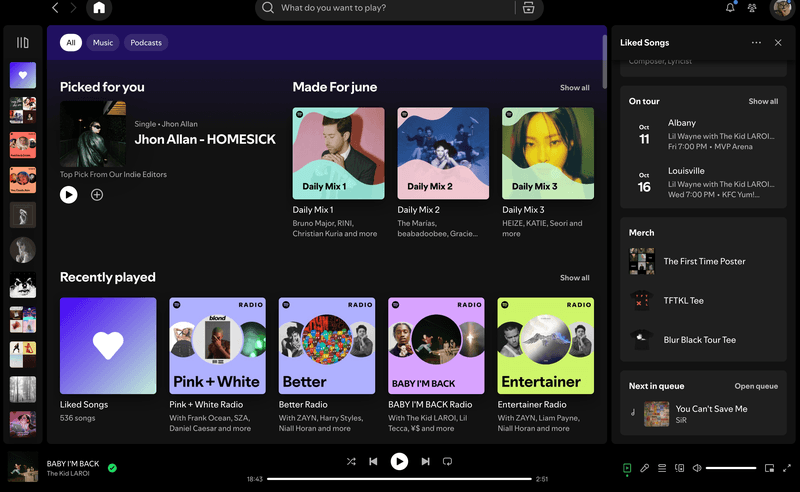Toggle shuffle playback
This screenshot has height=492, width=800.
click(x=351, y=461)
